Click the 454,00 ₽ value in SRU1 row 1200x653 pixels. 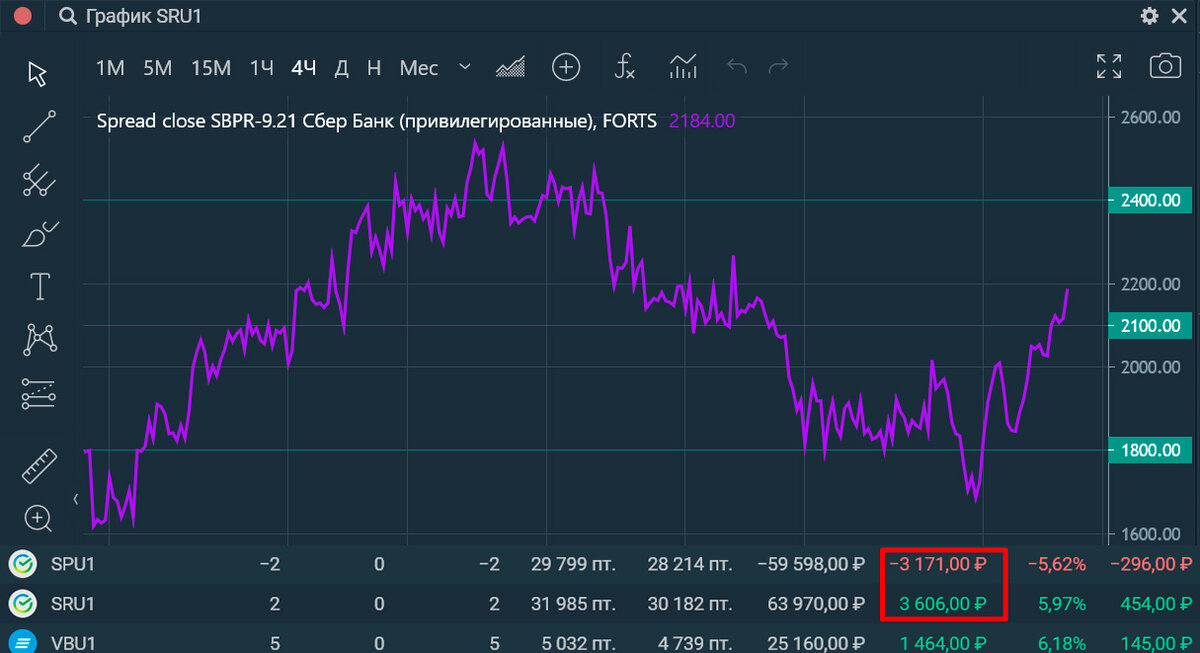pos(1157,604)
